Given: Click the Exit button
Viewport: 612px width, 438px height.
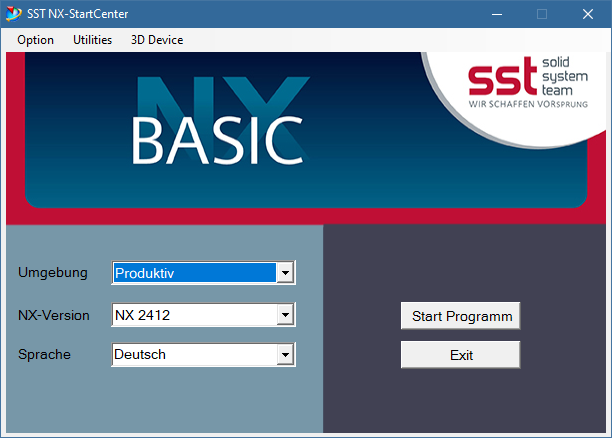Looking at the screenshot, I should tap(461, 355).
